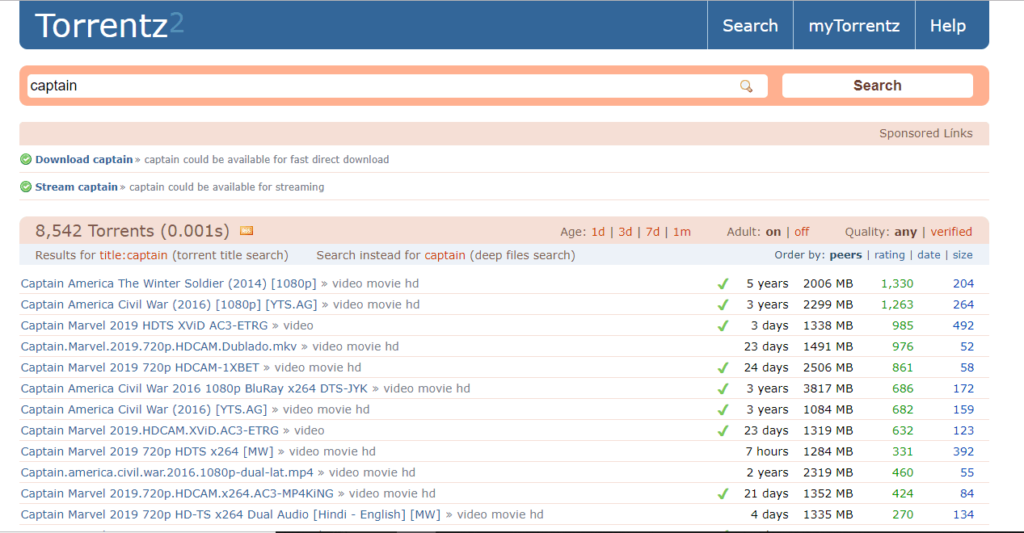Open Help in header
This screenshot has height=533, width=1024.
(948, 25)
